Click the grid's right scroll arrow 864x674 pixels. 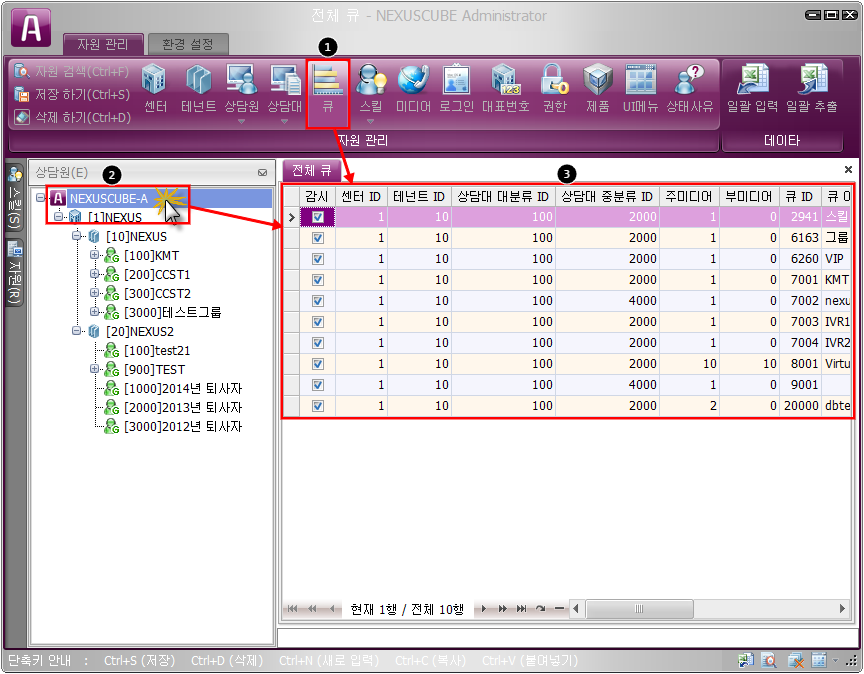(x=842, y=608)
